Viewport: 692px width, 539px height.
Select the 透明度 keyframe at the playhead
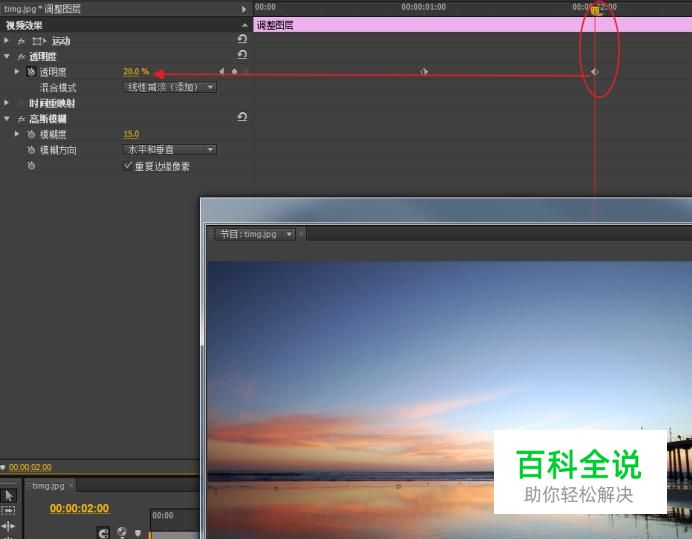[x=594, y=72]
